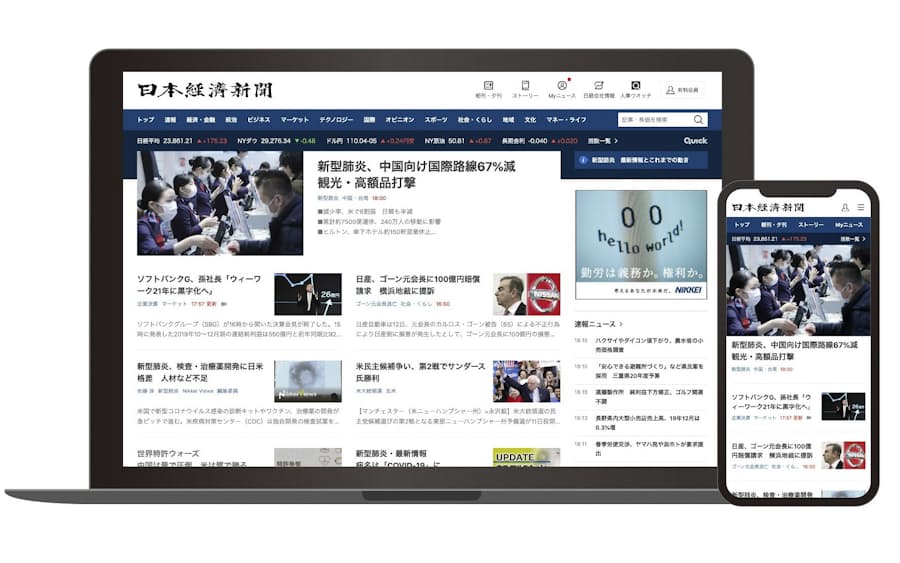Open the ストーリー icon in desktop header
Viewport: 900px width, 563px height.
[525, 89]
